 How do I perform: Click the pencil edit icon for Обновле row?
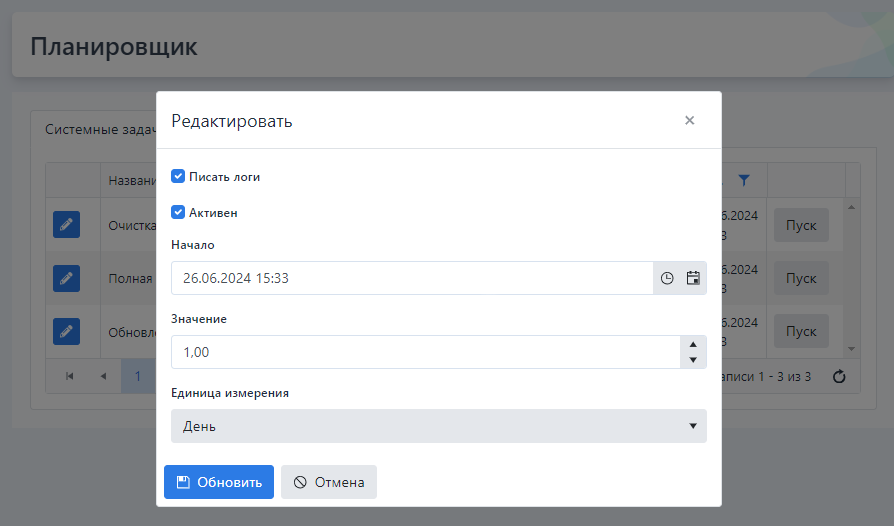click(x=66, y=331)
